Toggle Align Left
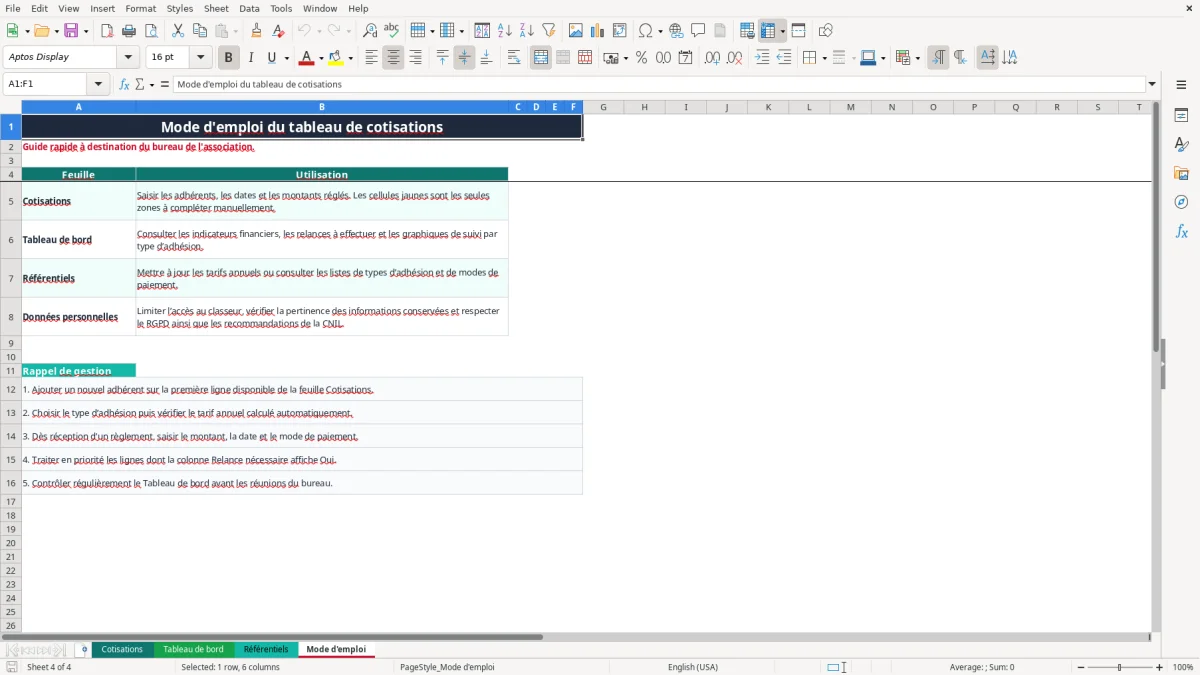This screenshot has height=675, width=1200. tap(371, 58)
